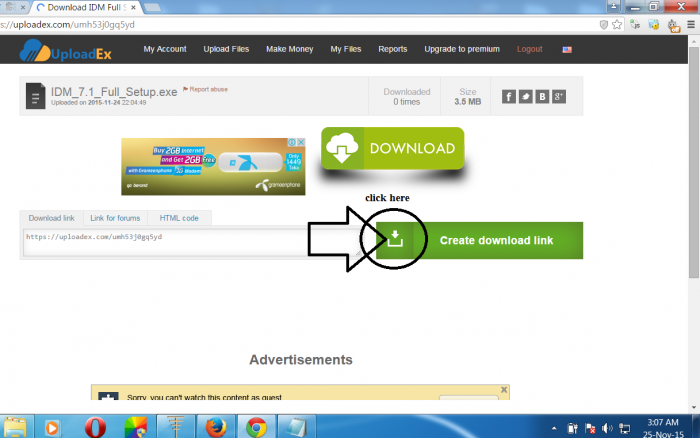Click the face extension icon in toolbar

[654, 25]
